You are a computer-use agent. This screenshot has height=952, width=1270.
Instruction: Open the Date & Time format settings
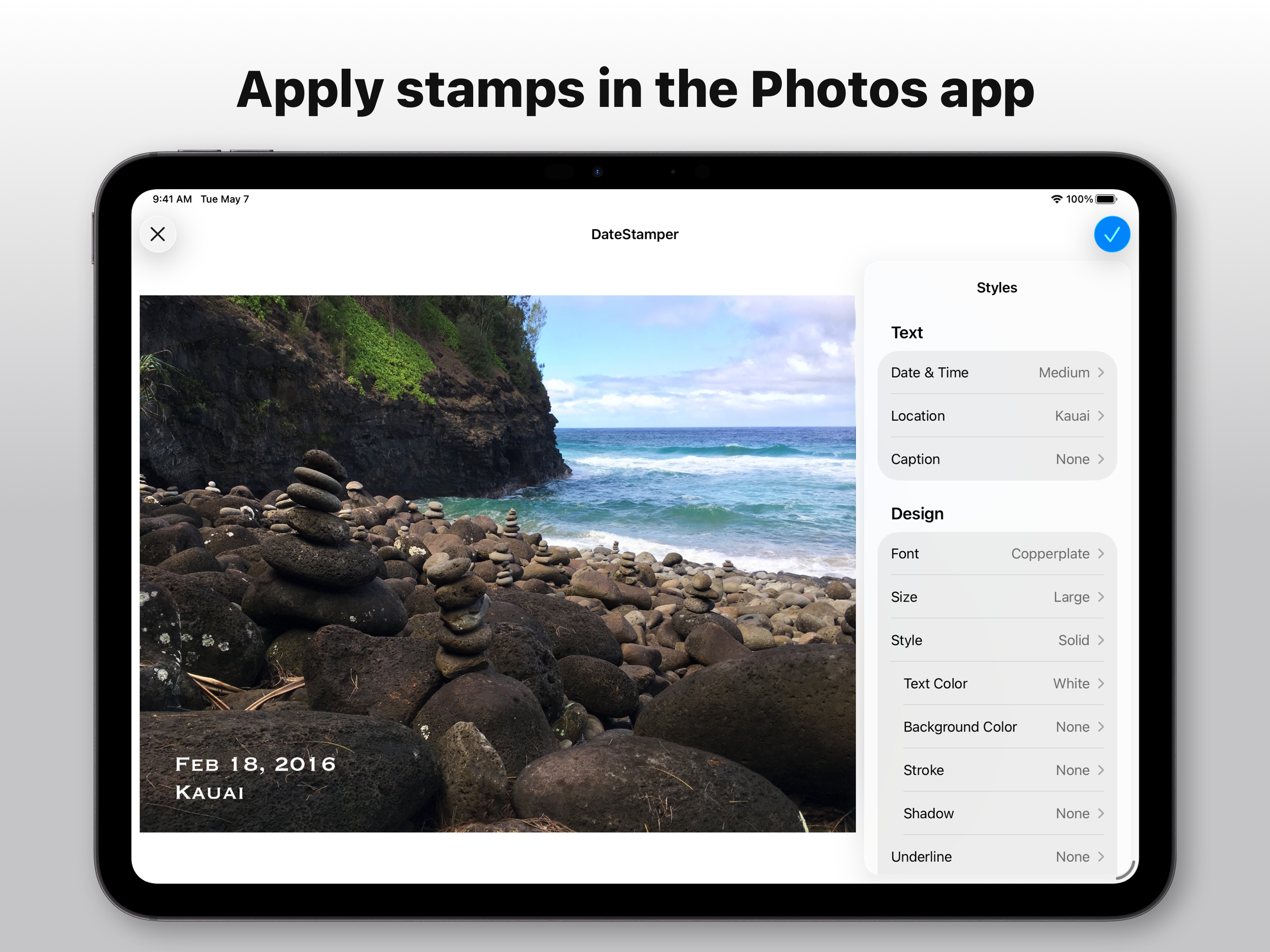coord(997,372)
